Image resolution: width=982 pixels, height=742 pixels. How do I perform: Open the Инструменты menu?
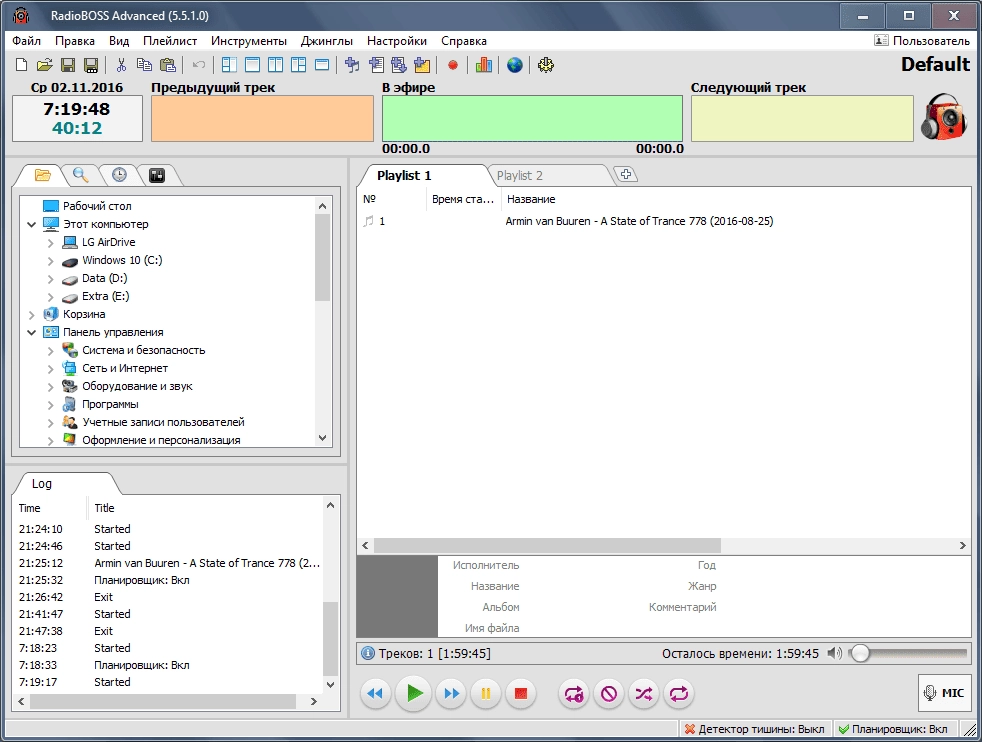tap(249, 41)
